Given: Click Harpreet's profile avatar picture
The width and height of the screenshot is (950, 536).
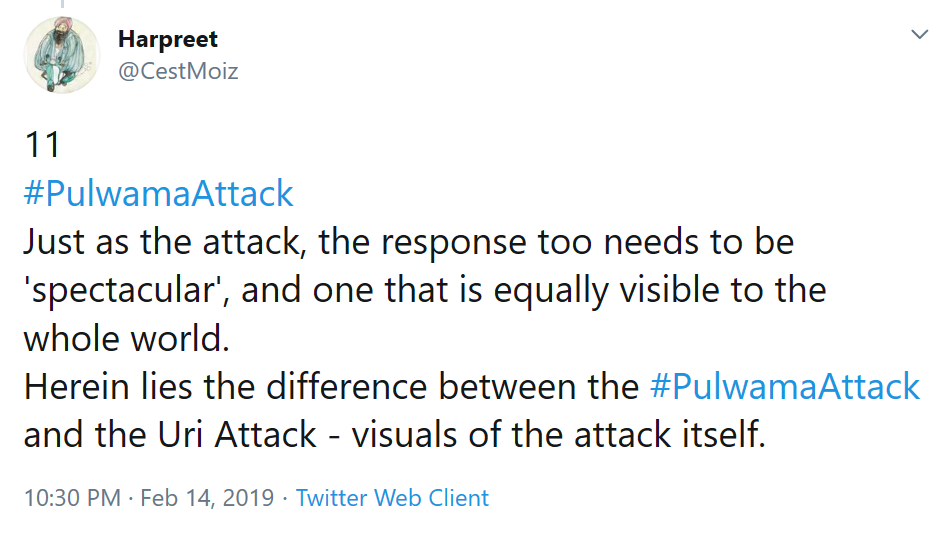Looking at the screenshot, I should coord(62,56).
